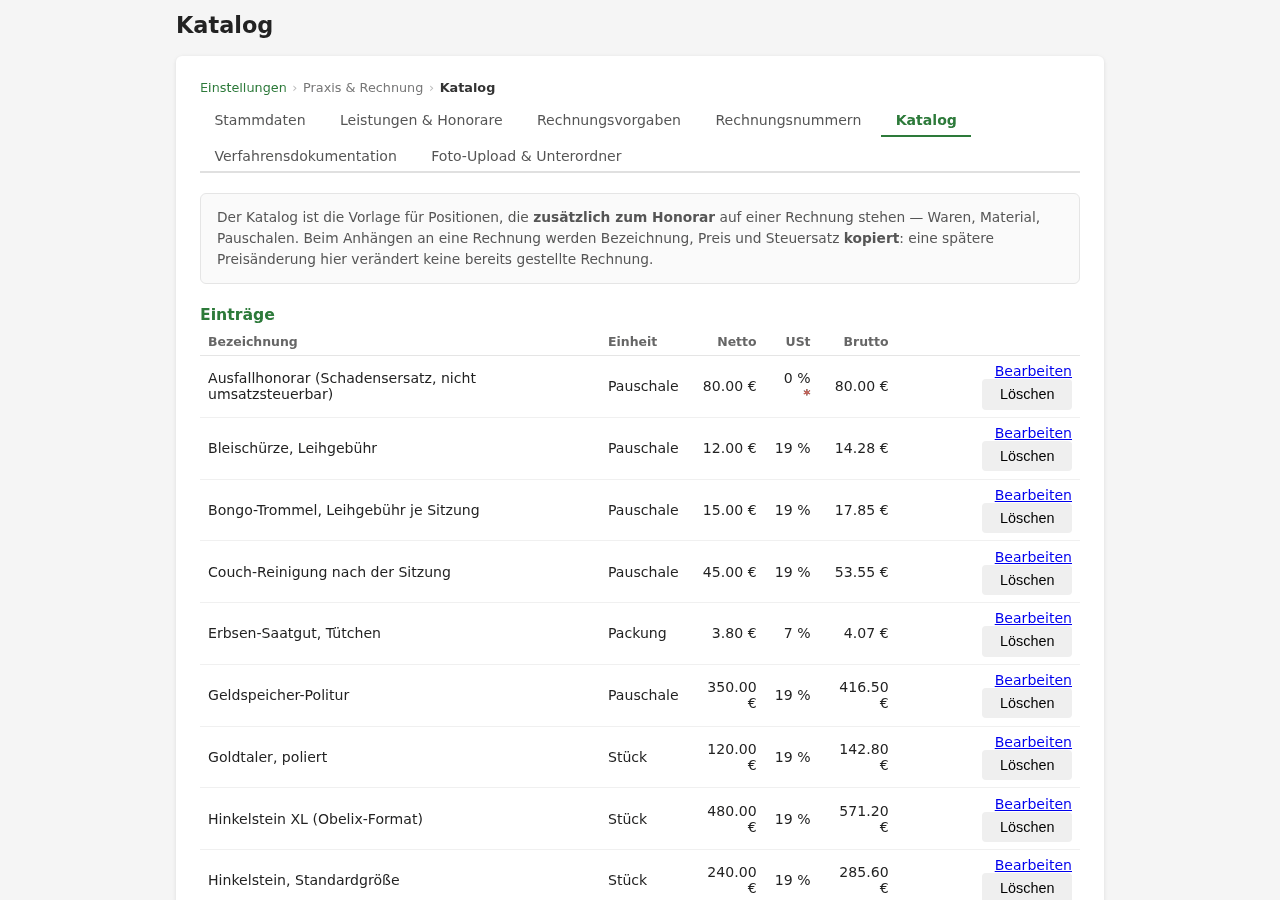
Task: Edit Hinkelstein XL entry
Action: 1033,804
